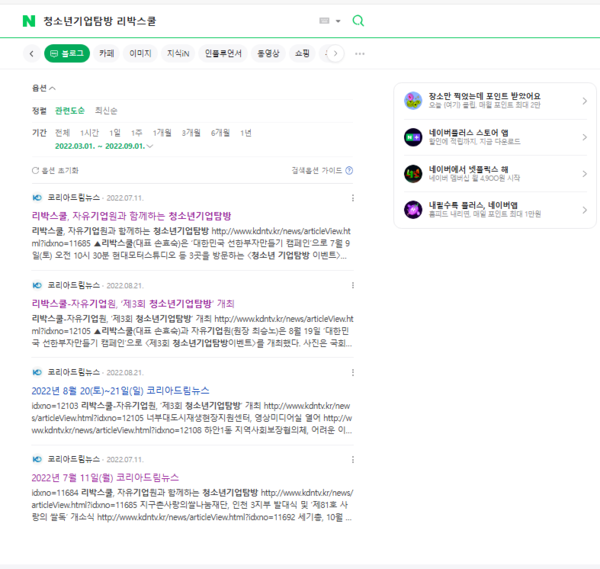Sort results by 최신순
The height and width of the screenshot is (569, 600).
tap(106, 111)
